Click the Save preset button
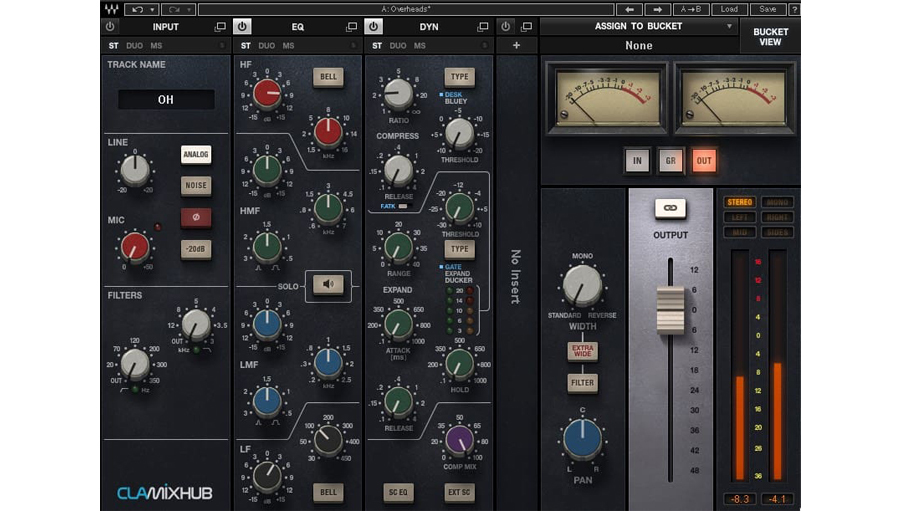 (x=767, y=9)
